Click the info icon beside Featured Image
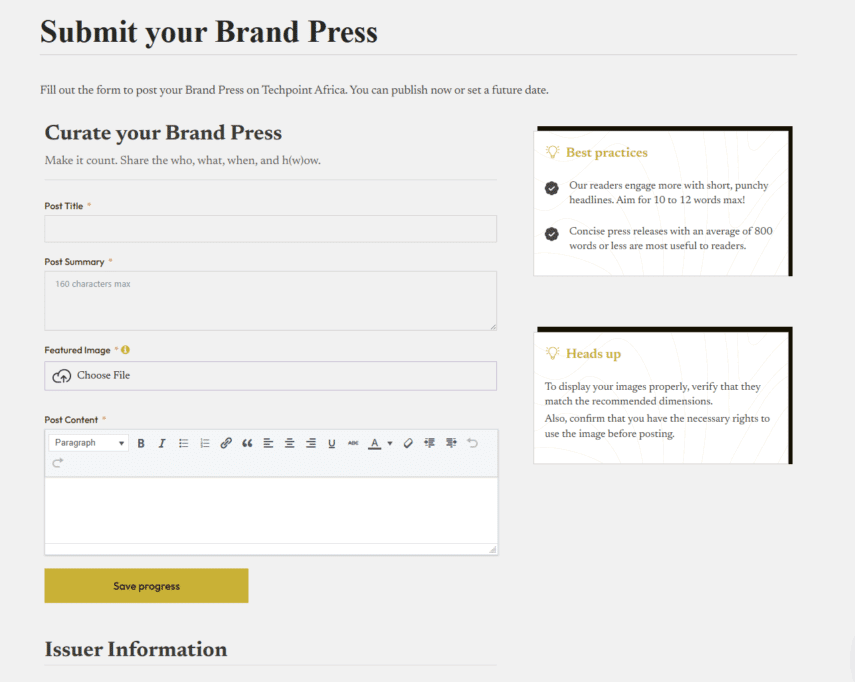The image size is (855, 682). point(124,349)
